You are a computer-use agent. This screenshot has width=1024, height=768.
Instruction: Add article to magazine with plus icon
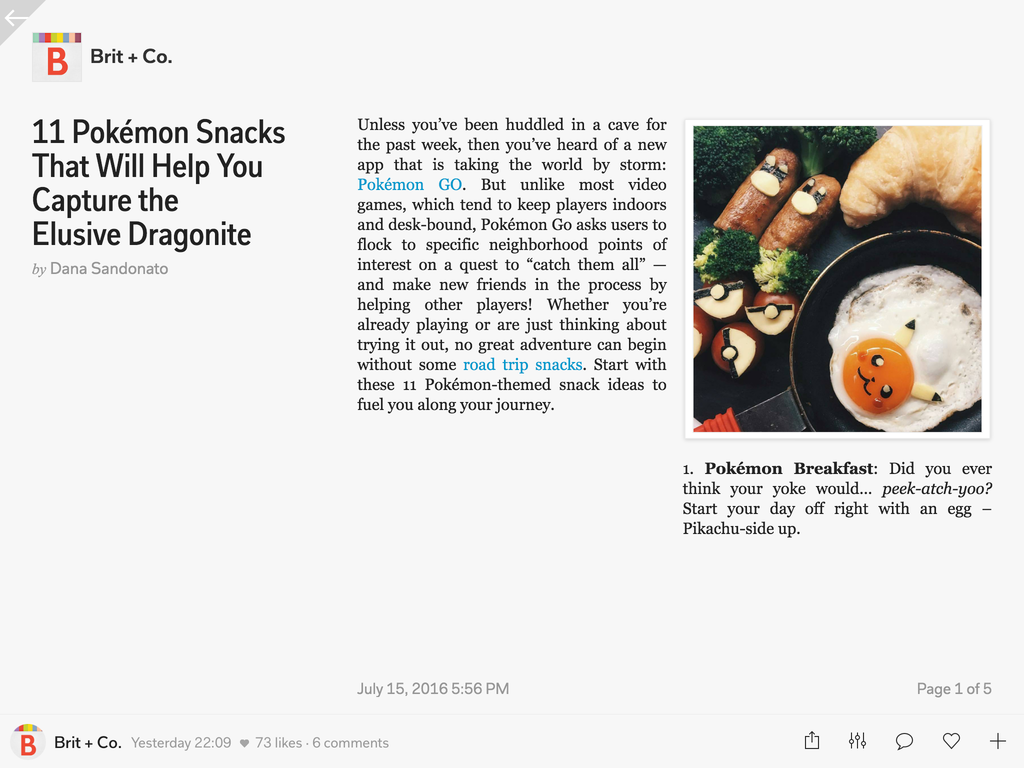click(997, 741)
